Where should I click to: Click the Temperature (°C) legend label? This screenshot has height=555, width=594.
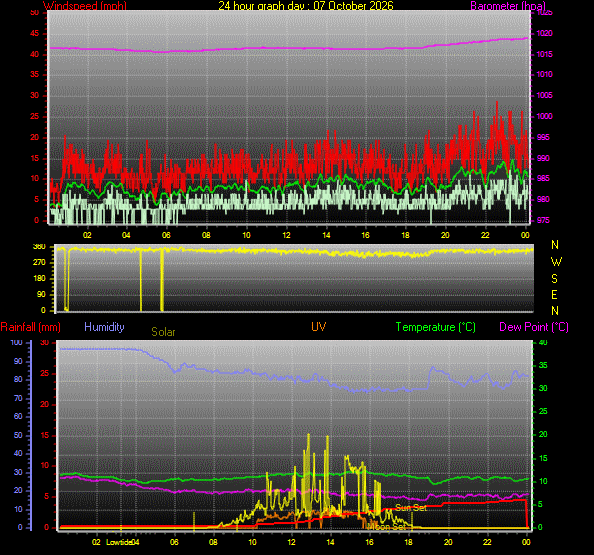[436, 327]
